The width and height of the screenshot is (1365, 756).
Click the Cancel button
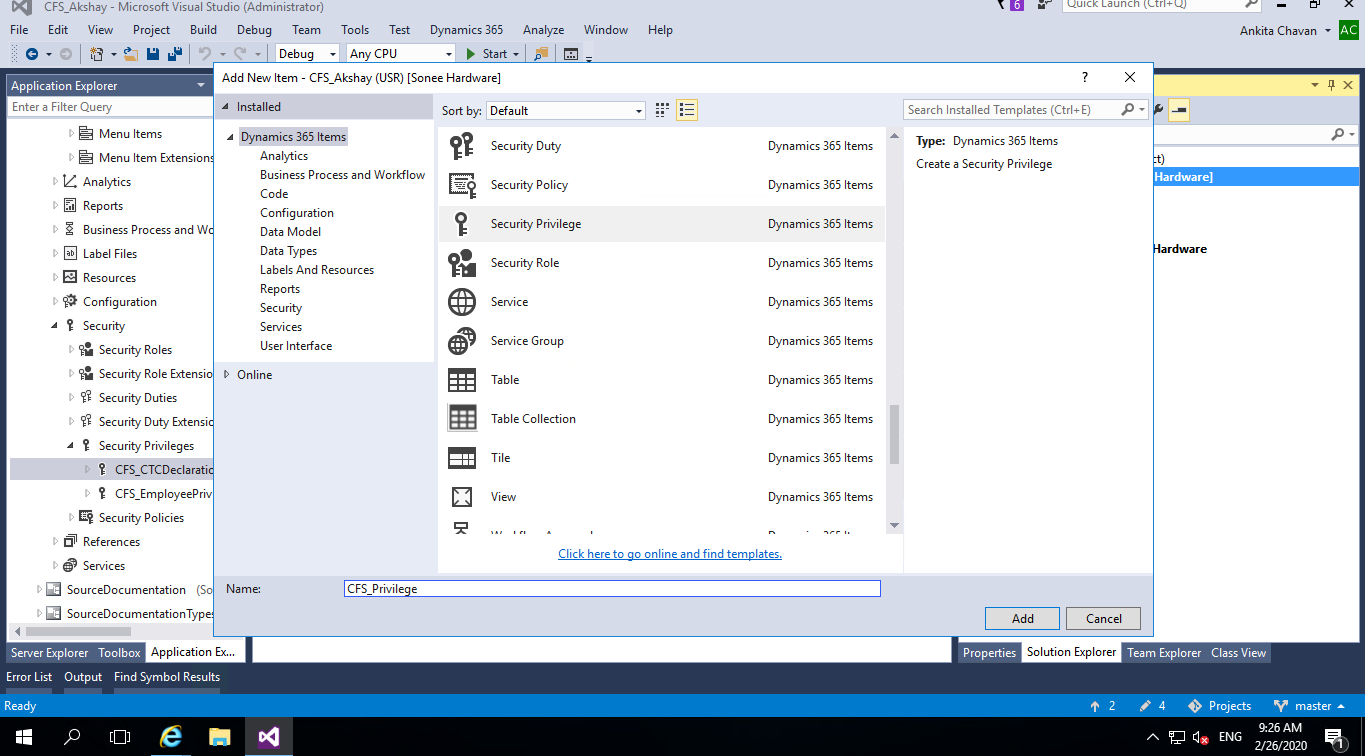tap(1104, 619)
